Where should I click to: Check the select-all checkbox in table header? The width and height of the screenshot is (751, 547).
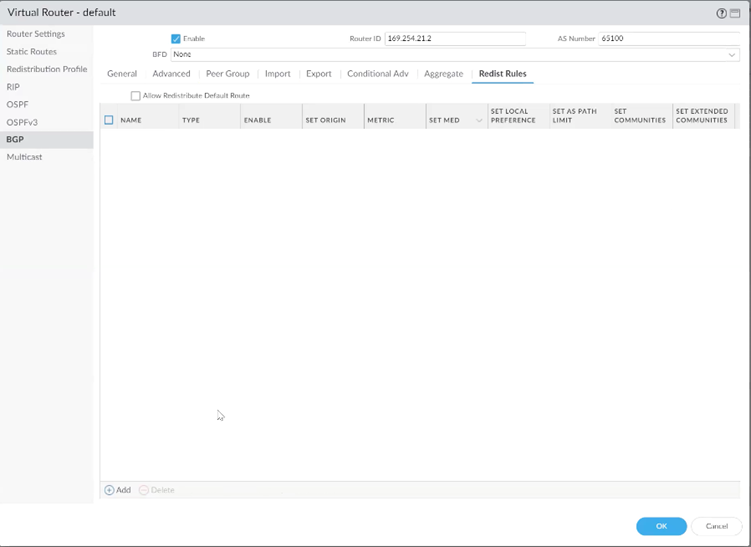coord(109,120)
